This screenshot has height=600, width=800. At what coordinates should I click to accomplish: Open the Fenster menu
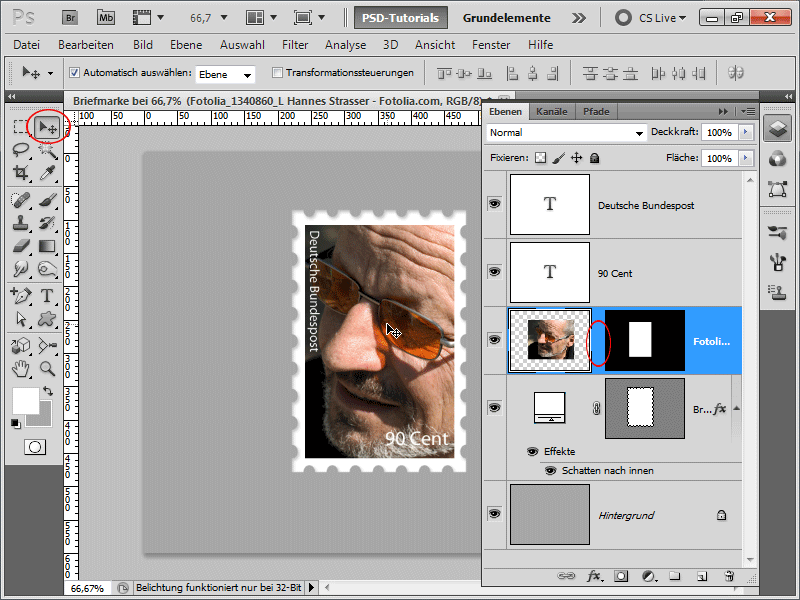(491, 45)
